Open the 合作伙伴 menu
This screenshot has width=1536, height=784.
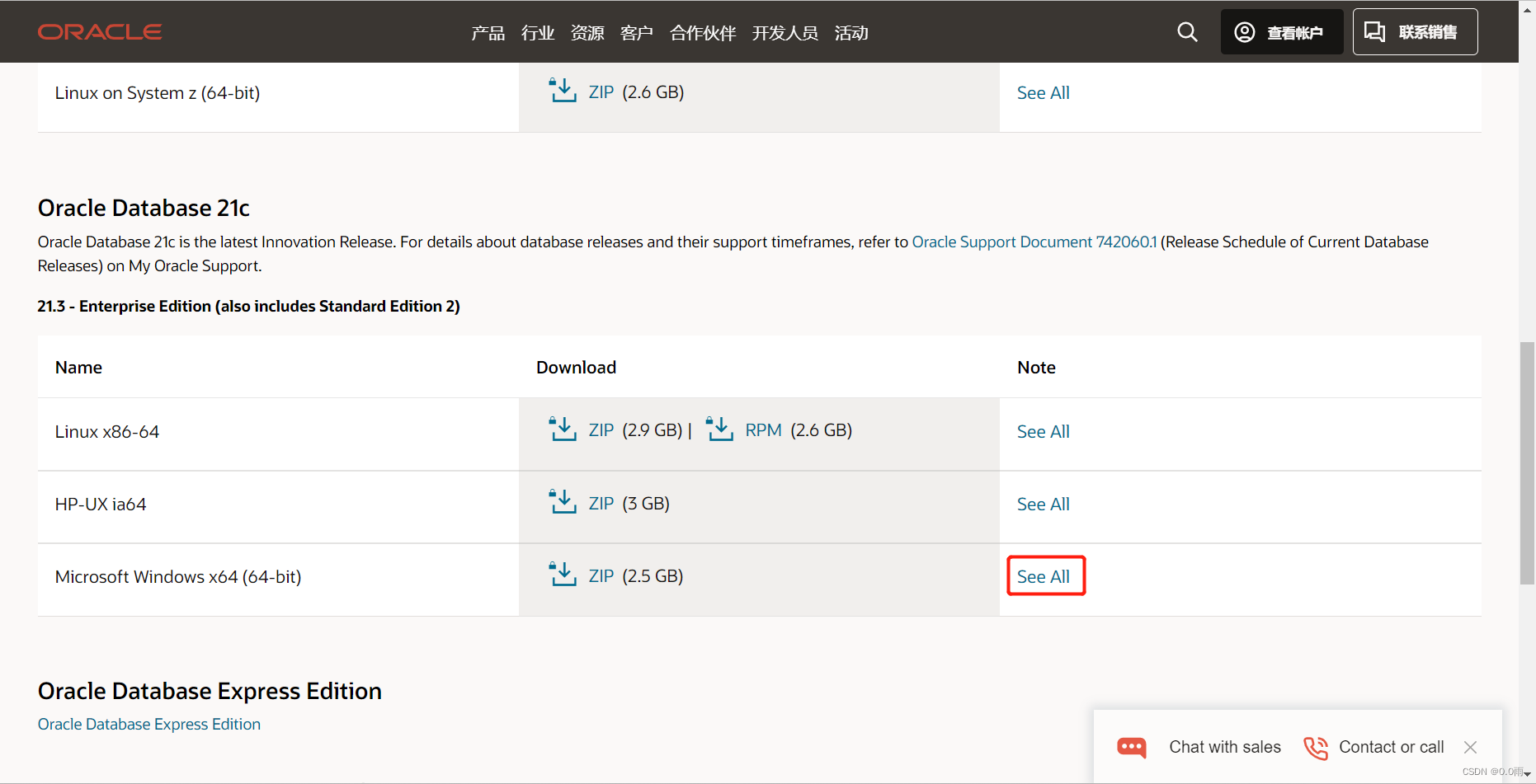tap(703, 33)
